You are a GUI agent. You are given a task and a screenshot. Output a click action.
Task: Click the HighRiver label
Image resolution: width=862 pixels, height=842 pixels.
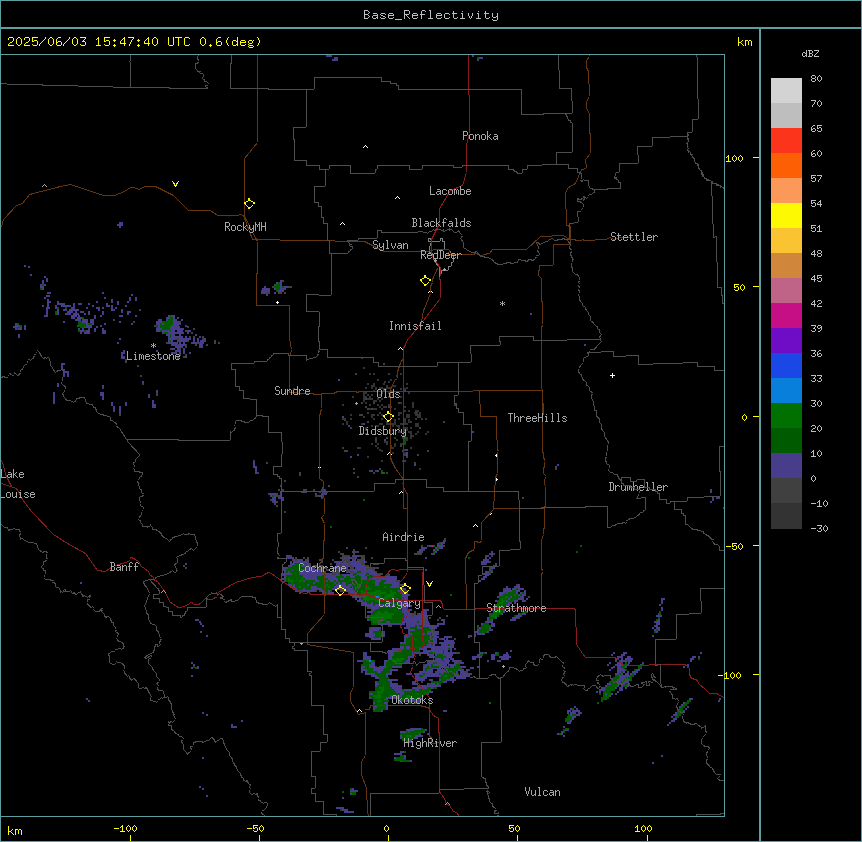coord(430,743)
